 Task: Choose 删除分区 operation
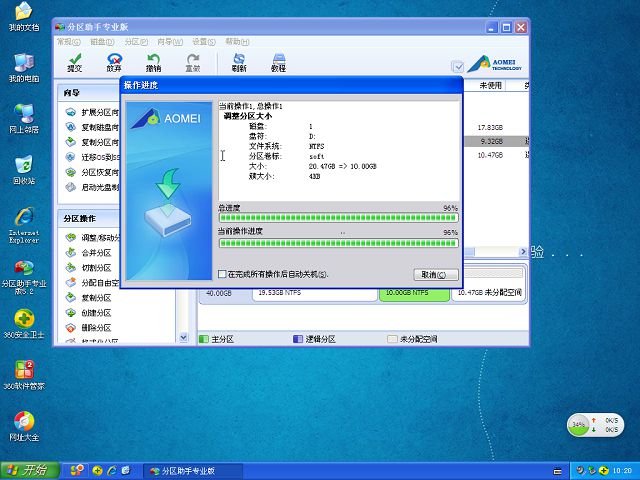click(x=89, y=328)
